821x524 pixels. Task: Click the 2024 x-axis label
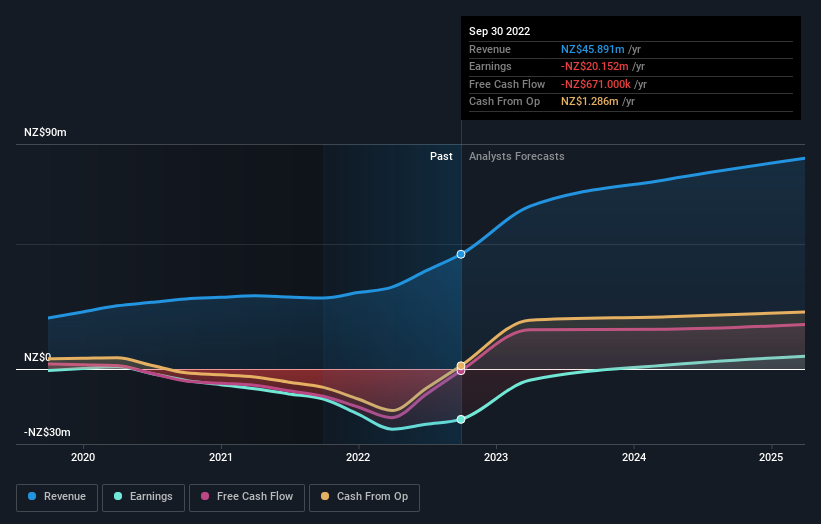[x=634, y=457]
